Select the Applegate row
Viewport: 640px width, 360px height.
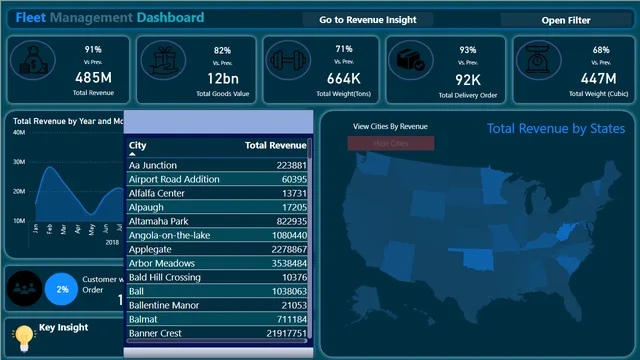(x=218, y=249)
